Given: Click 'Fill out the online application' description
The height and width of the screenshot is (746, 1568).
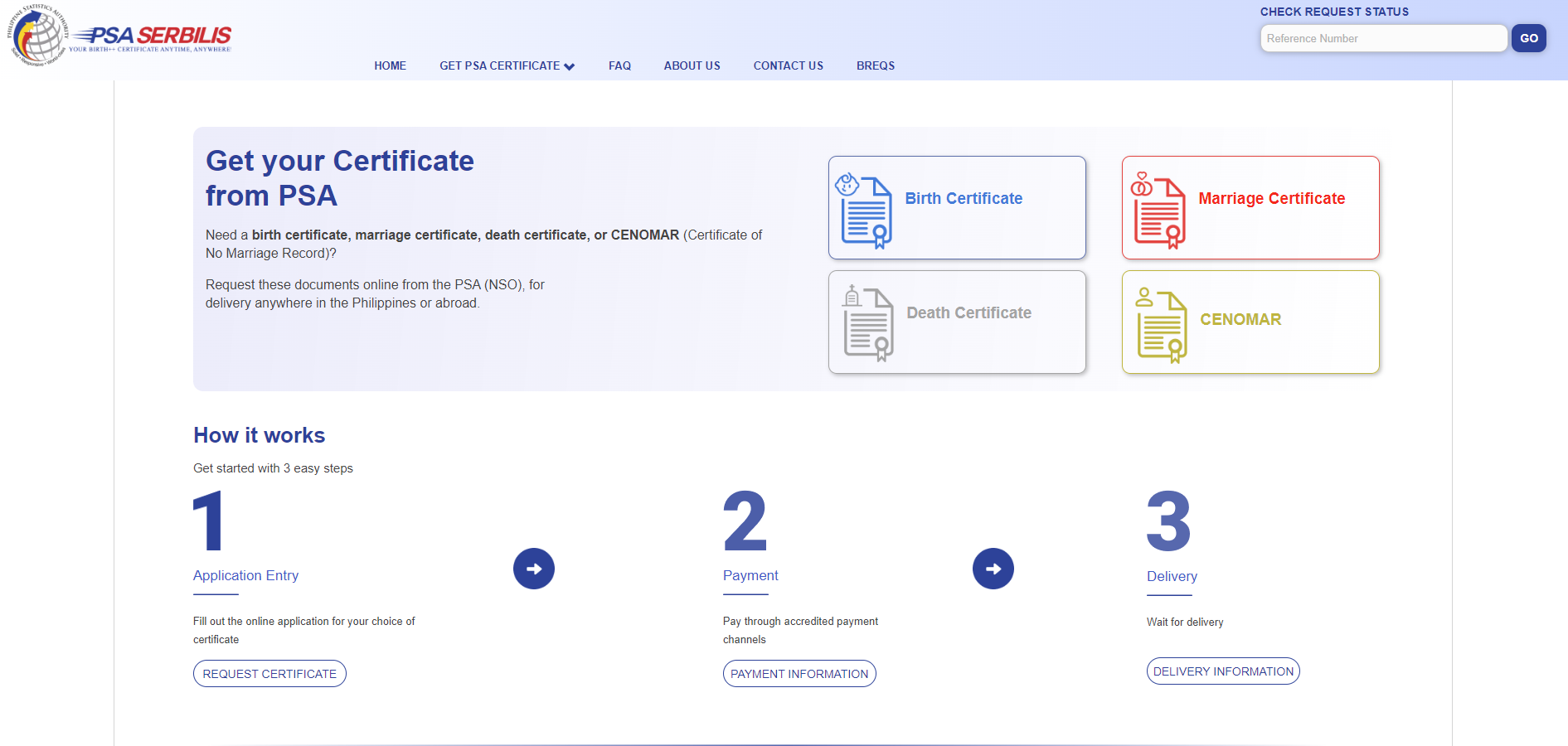Looking at the screenshot, I should pyautogui.click(x=304, y=630).
